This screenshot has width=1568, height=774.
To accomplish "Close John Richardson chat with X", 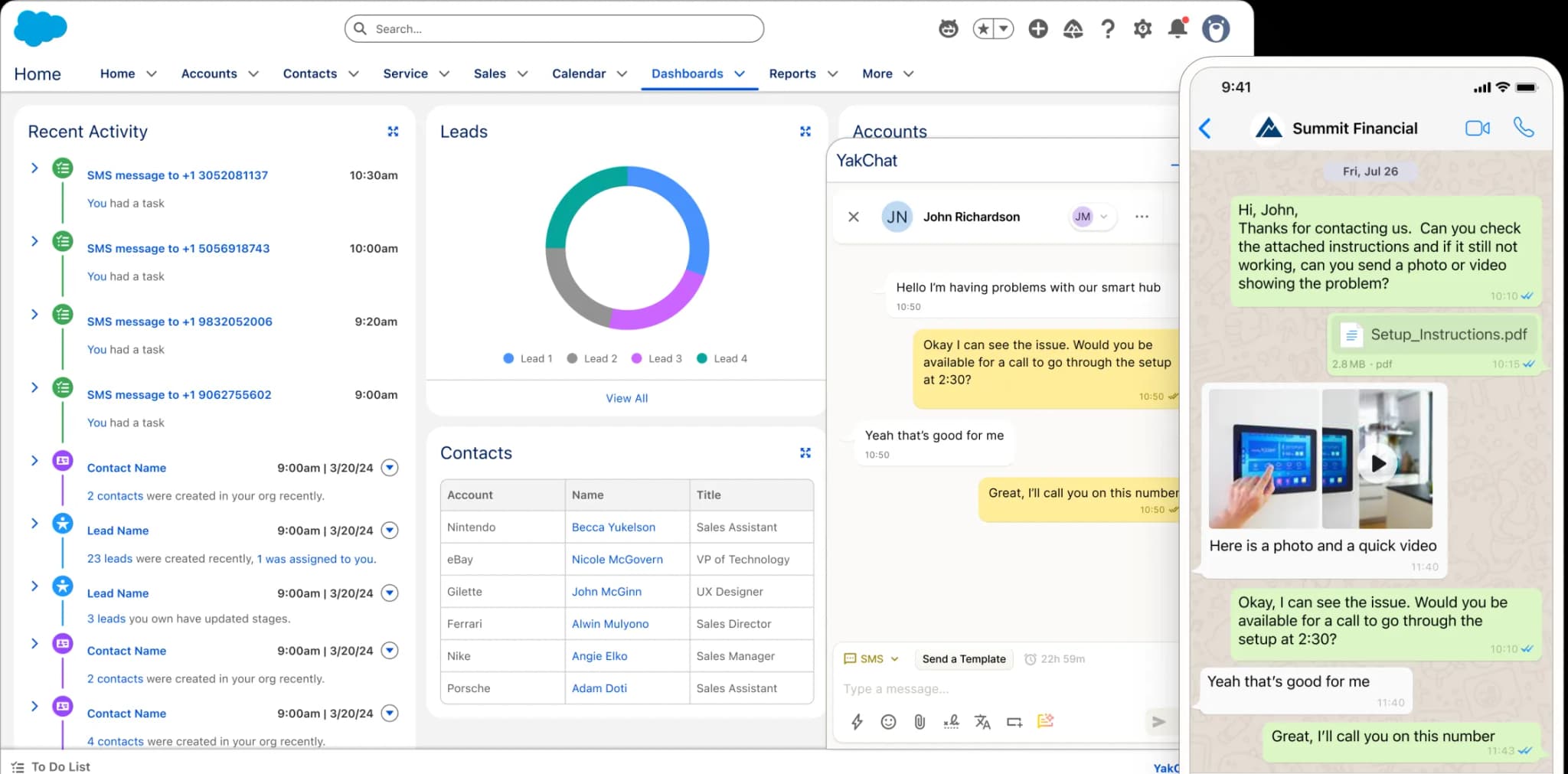I will [x=854, y=217].
